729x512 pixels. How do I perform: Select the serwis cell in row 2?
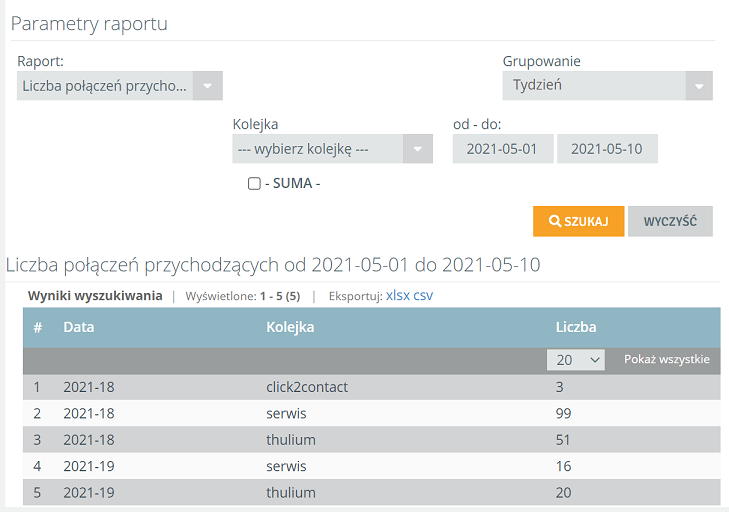[x=286, y=413]
